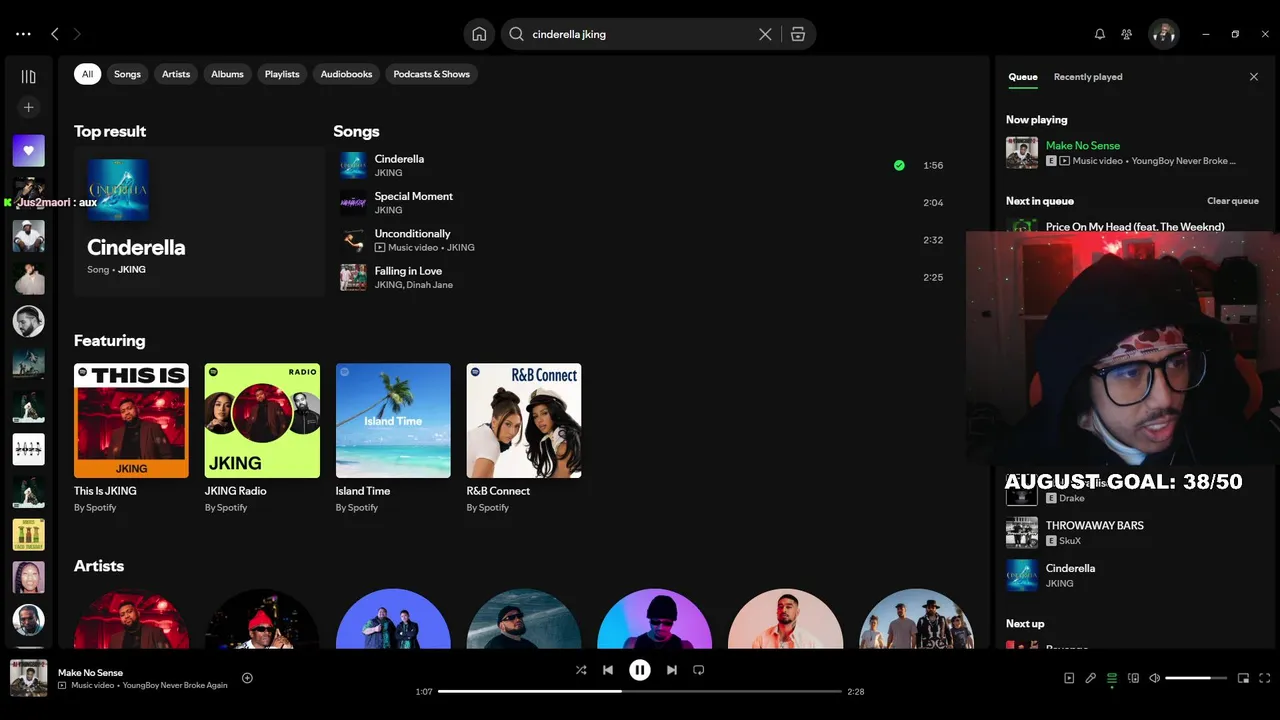The height and width of the screenshot is (720, 1280).
Task: Play Falling in Love in the Songs list
Action: tap(640, 277)
